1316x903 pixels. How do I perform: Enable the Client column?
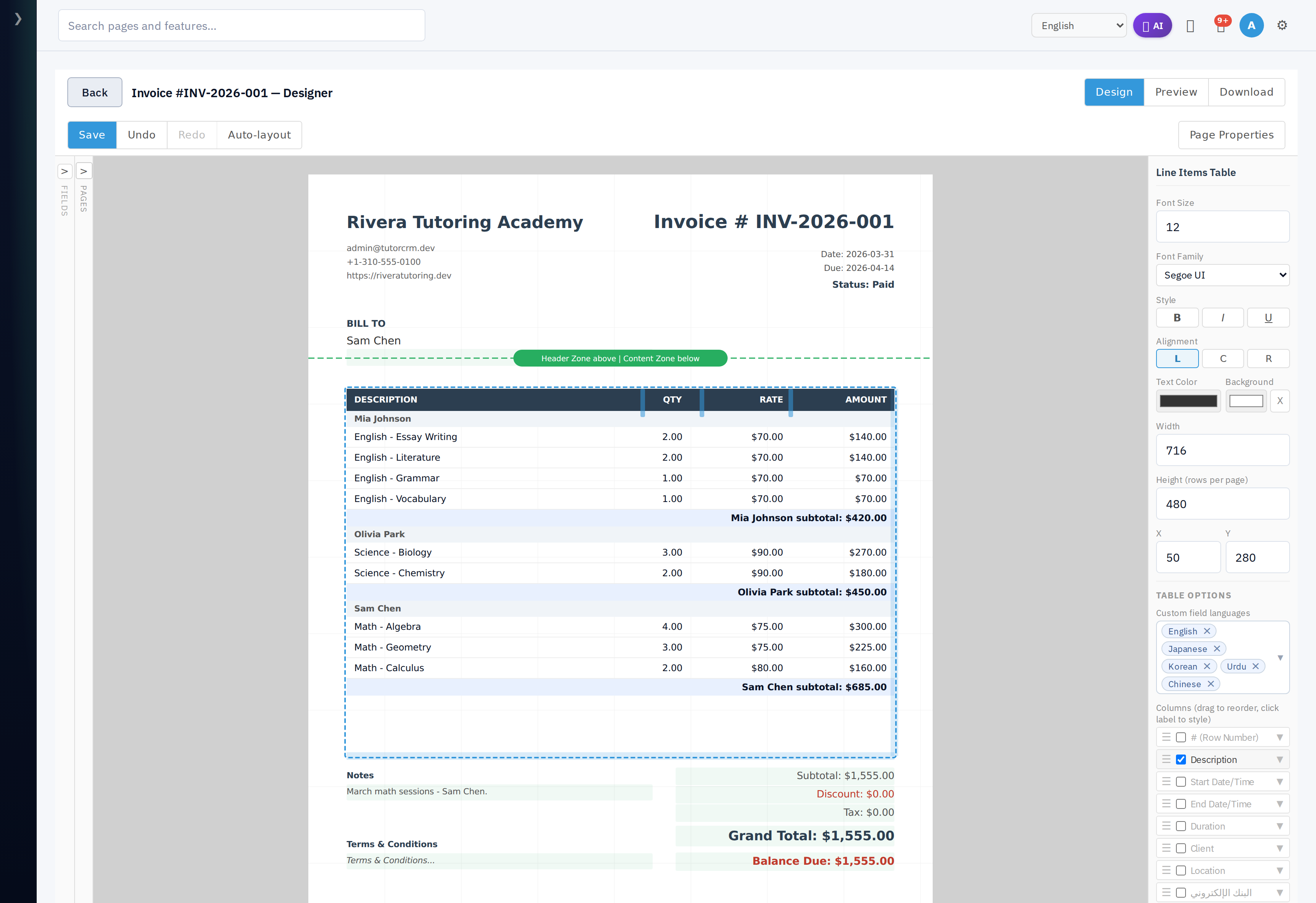pyautogui.click(x=1181, y=848)
